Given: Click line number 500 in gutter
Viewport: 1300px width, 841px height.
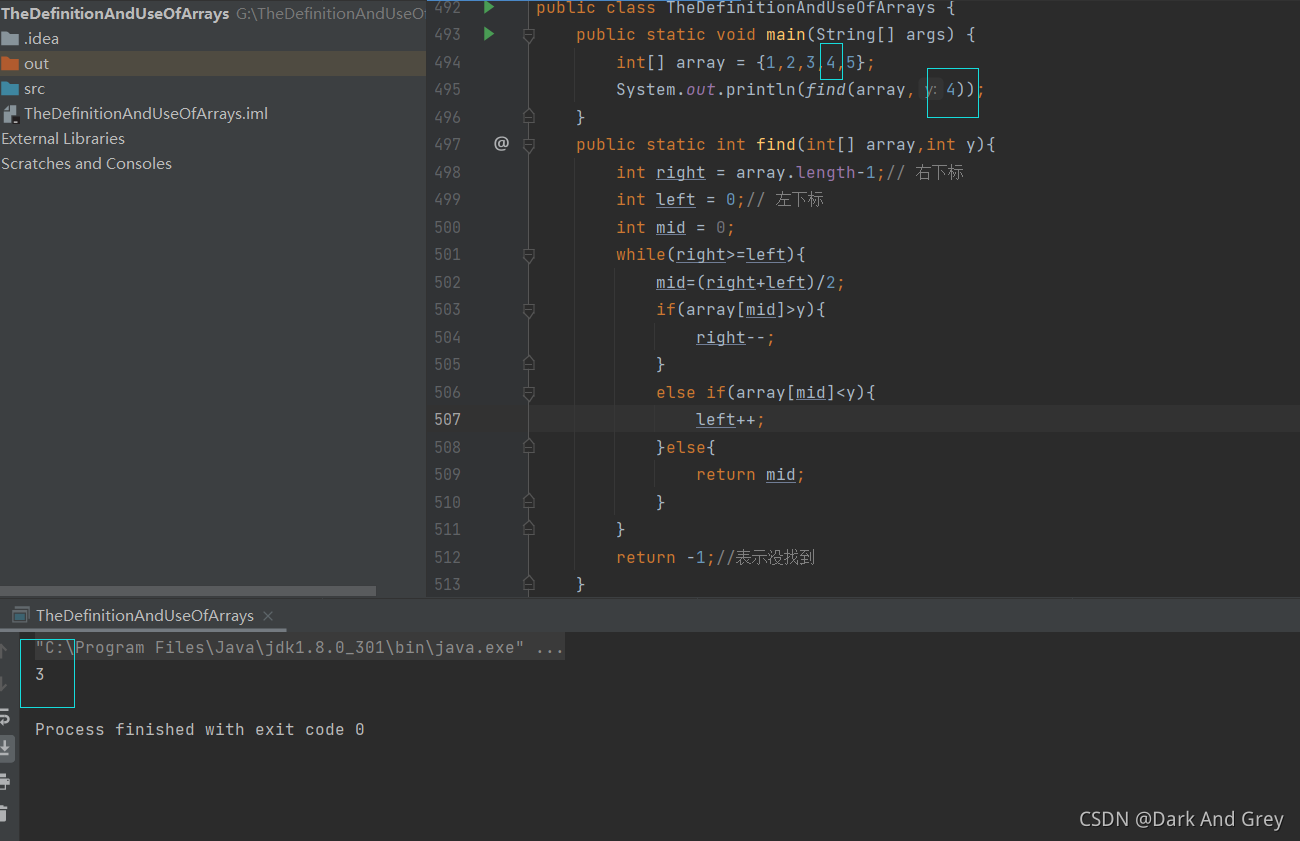Looking at the screenshot, I should (x=447, y=227).
